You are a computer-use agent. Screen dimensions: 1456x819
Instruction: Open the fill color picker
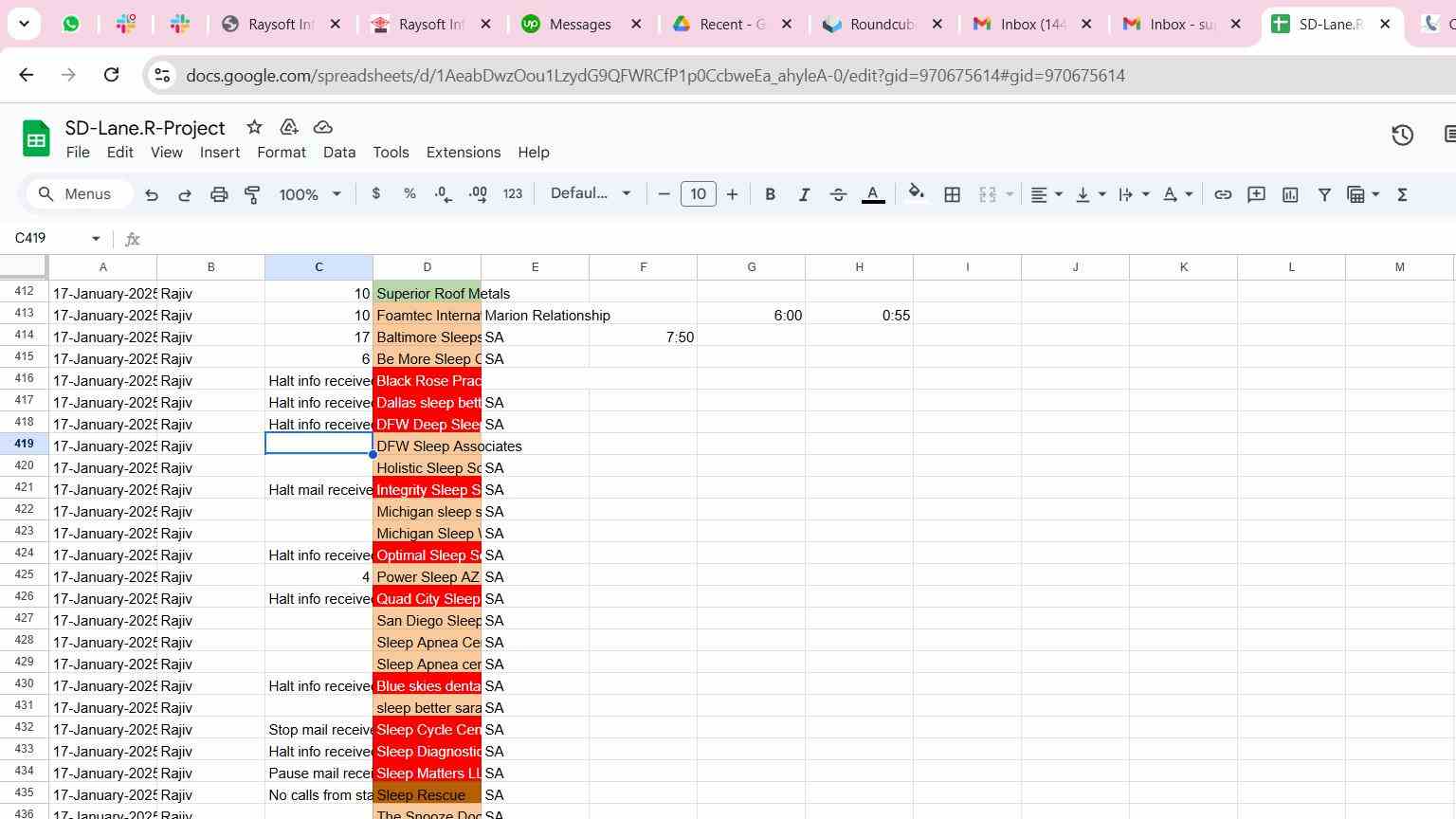click(916, 194)
